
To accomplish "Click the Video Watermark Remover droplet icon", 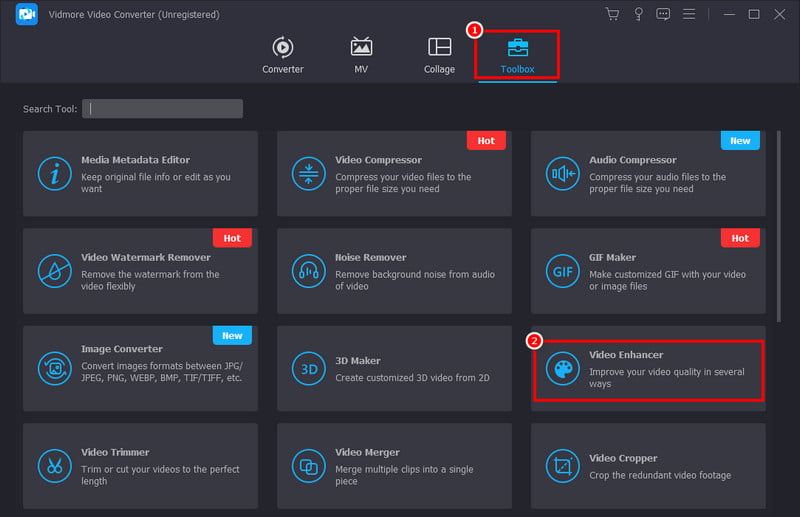I will [x=55, y=271].
